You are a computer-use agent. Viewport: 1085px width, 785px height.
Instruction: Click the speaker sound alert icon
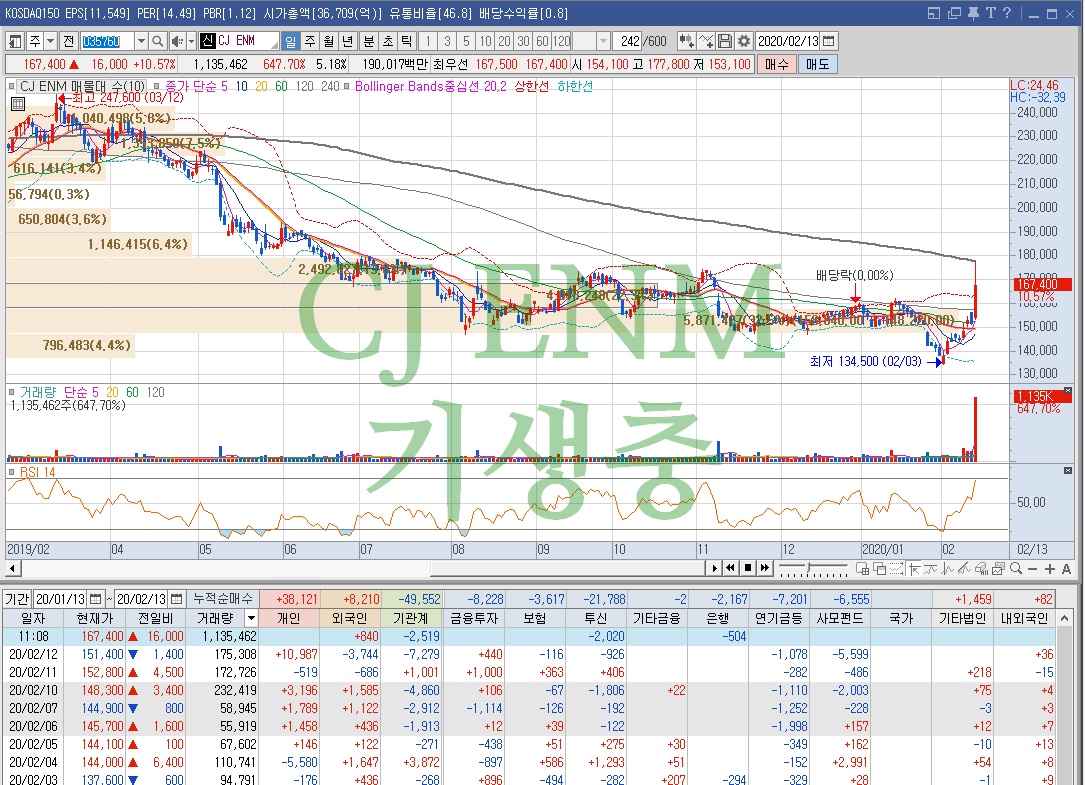pos(176,42)
